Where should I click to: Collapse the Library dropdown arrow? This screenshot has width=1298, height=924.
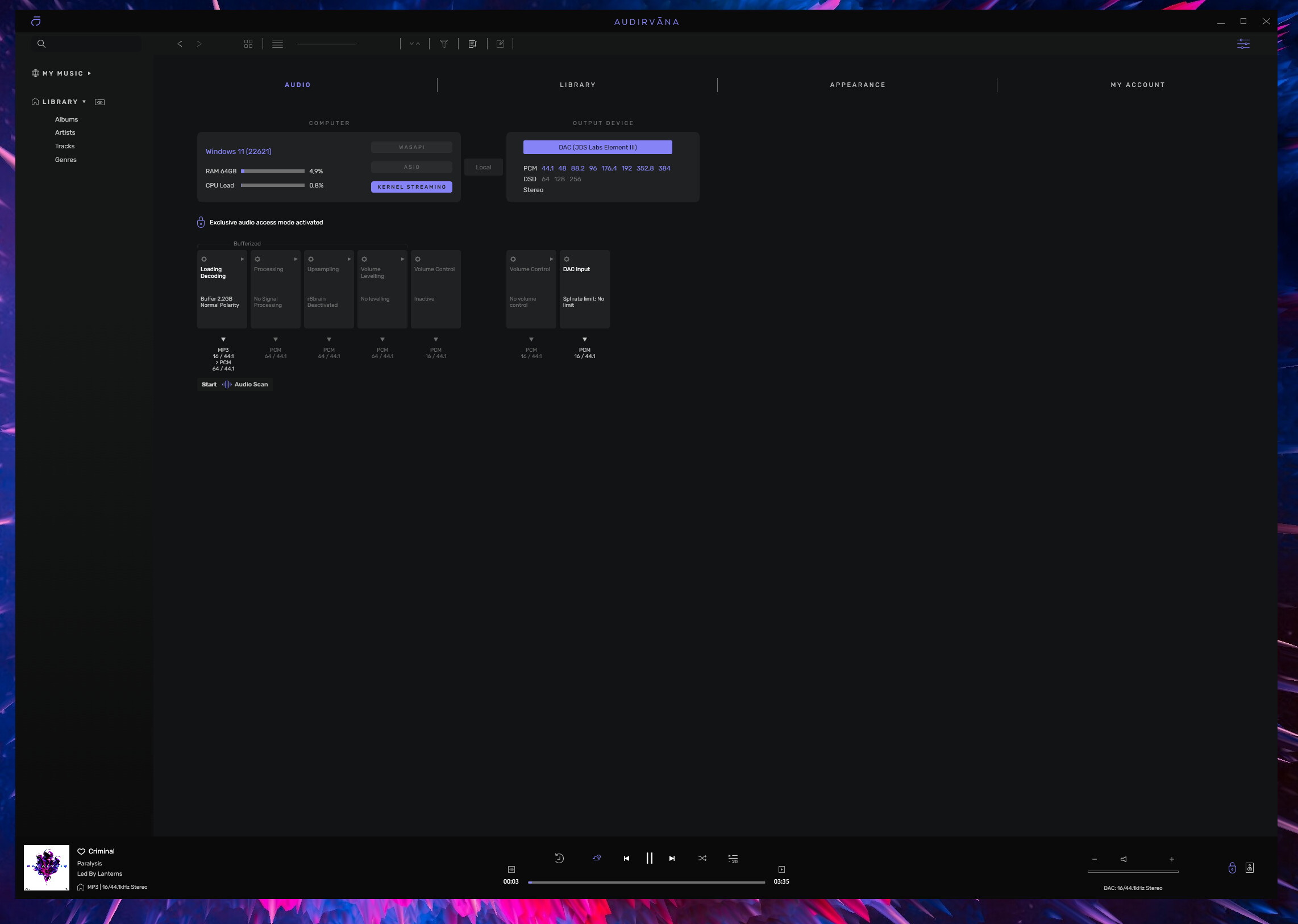(84, 102)
